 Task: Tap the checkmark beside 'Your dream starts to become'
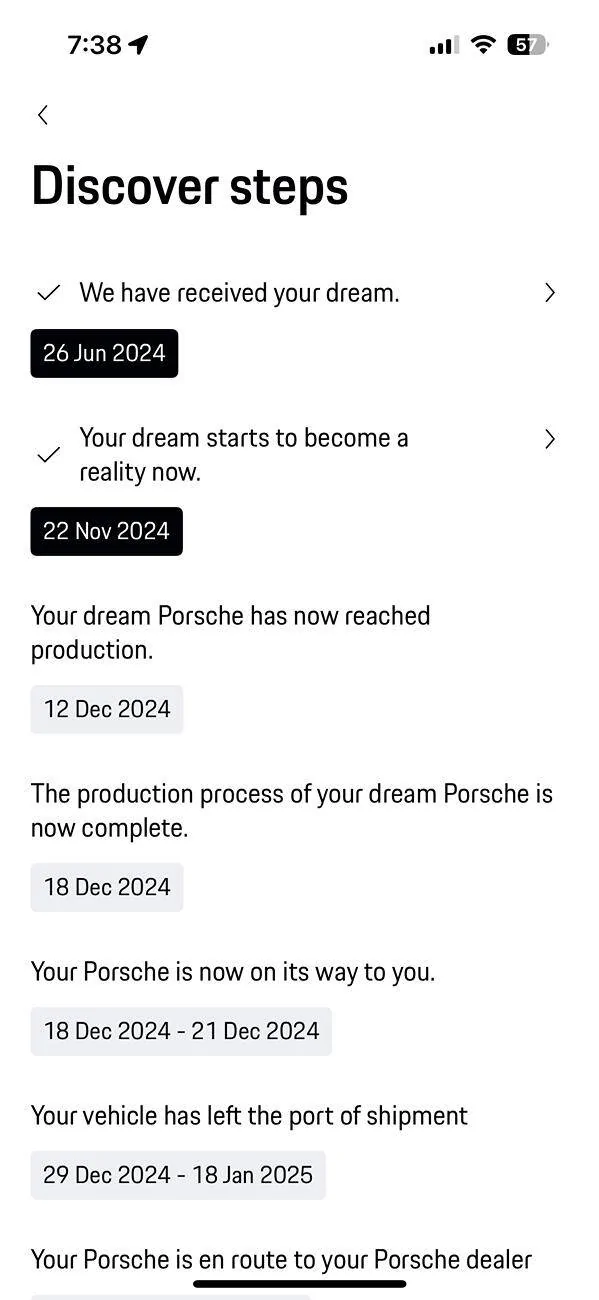pyautogui.click(x=48, y=455)
